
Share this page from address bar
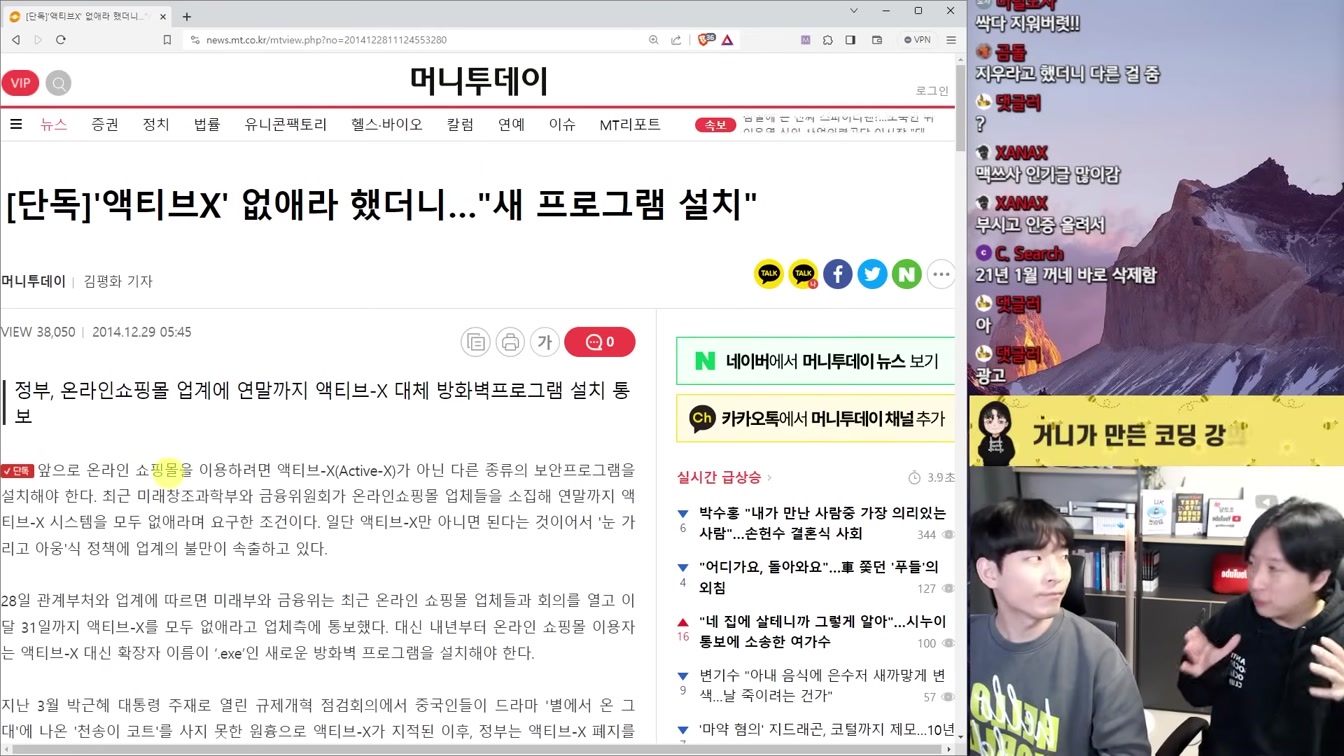[676, 40]
